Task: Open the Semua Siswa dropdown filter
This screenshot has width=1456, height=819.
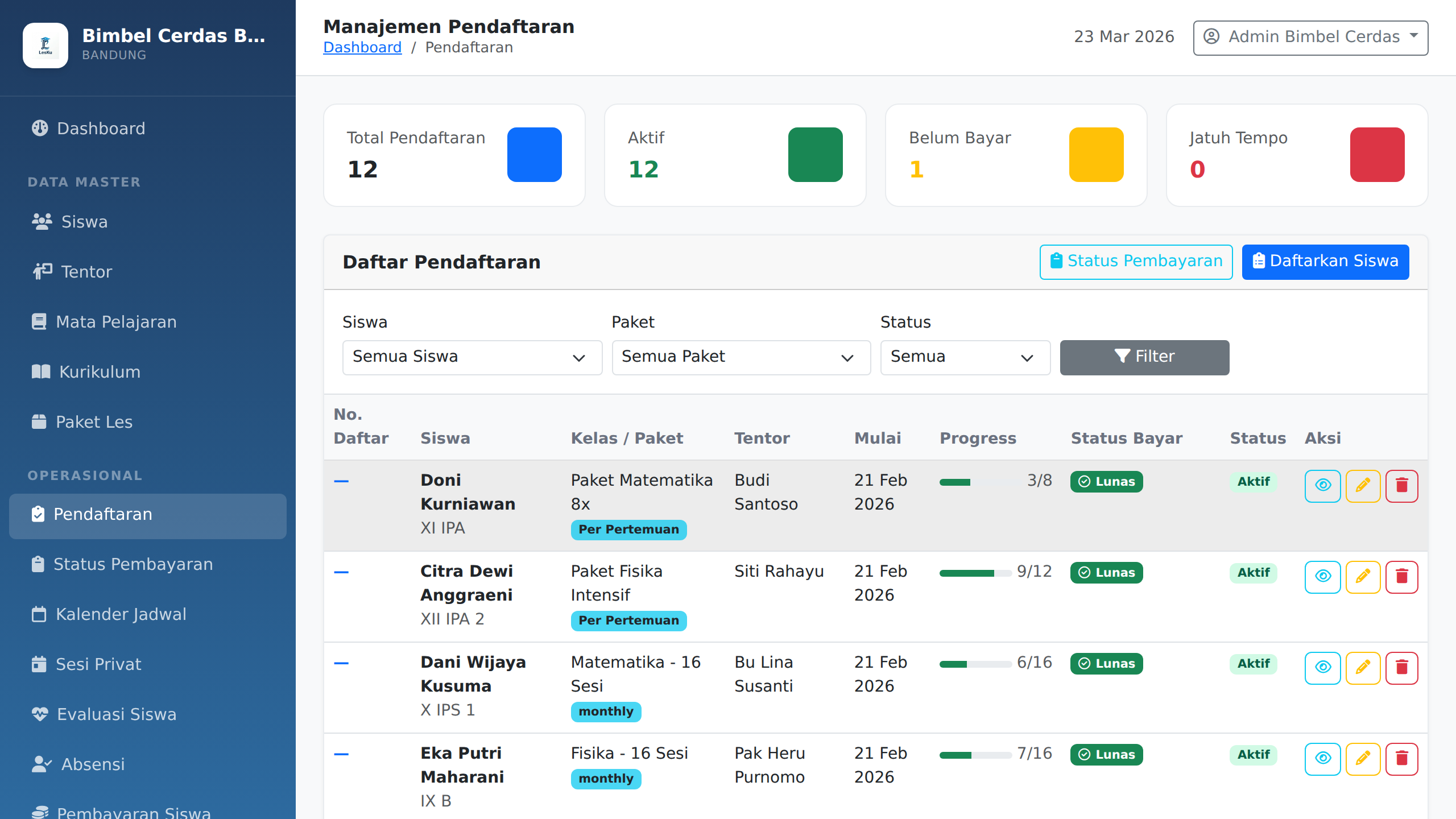Action: (x=472, y=357)
